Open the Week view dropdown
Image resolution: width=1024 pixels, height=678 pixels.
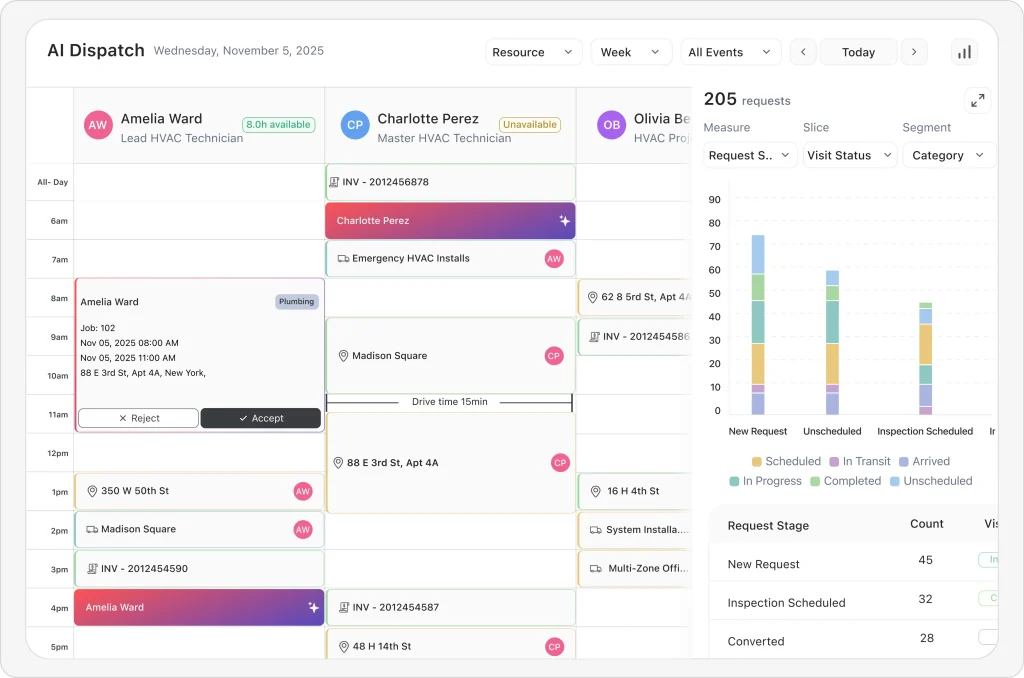[630, 52]
